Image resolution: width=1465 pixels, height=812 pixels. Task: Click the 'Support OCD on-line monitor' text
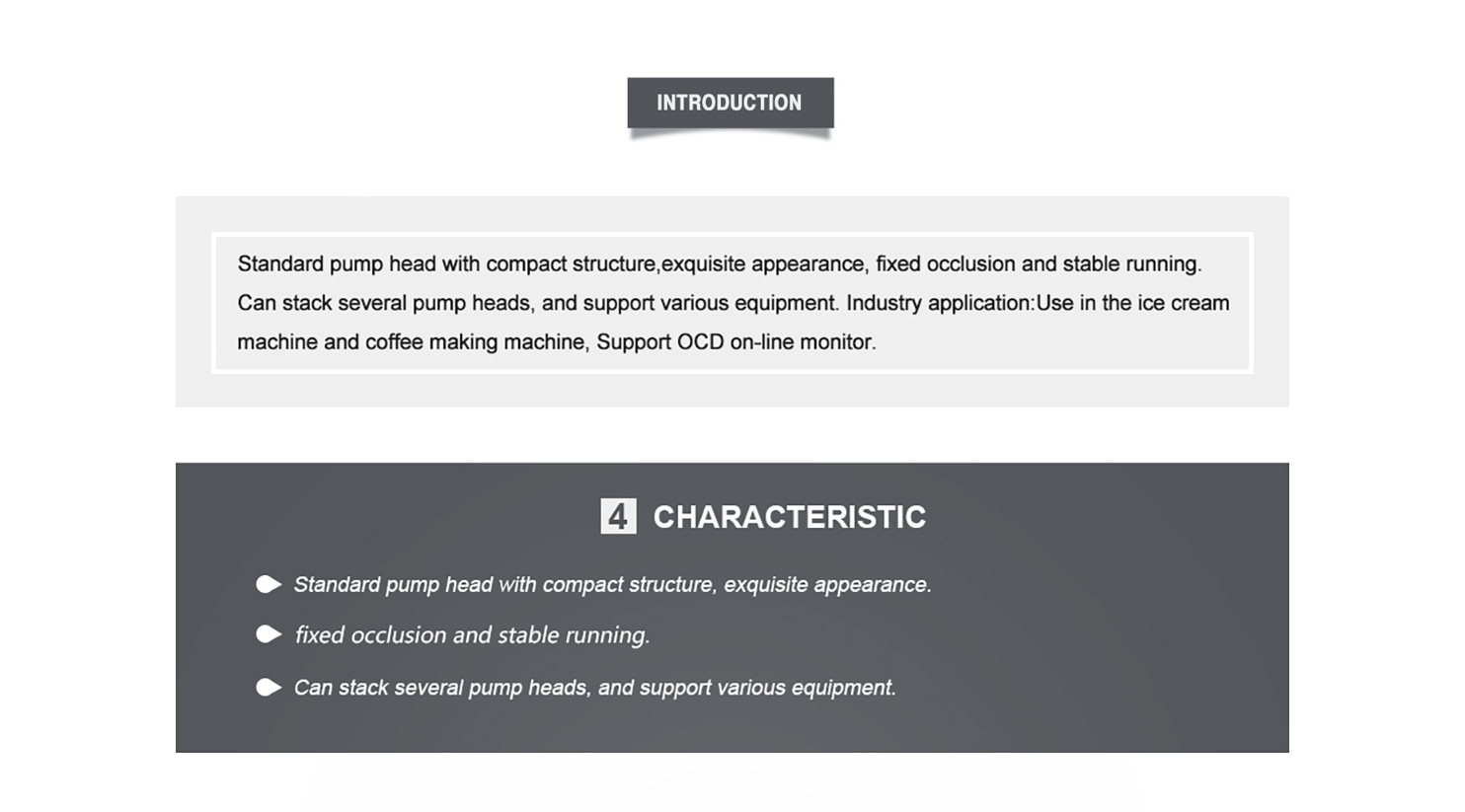(x=736, y=342)
